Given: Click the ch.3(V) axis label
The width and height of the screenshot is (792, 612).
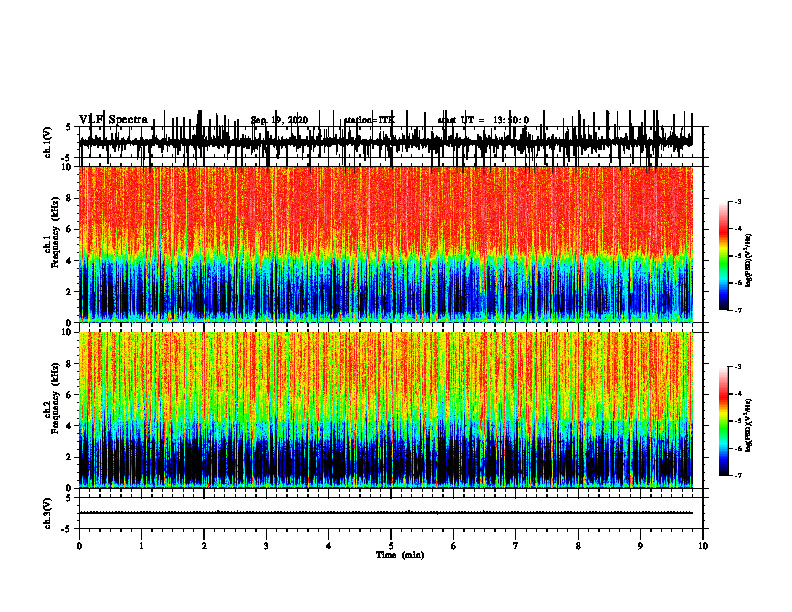Looking at the screenshot, I should (x=48, y=513).
